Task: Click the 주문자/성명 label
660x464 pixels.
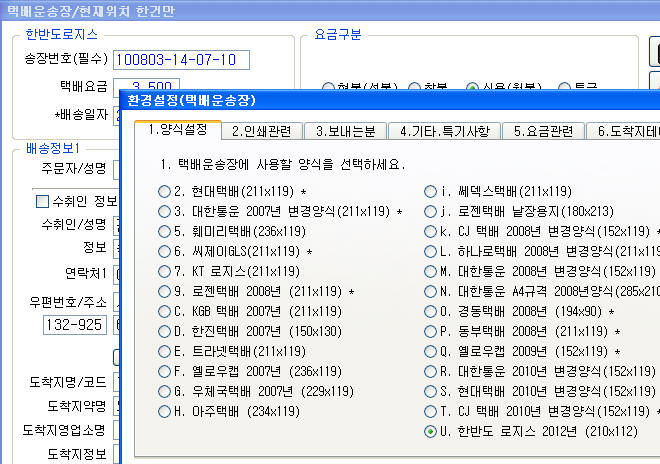Action: tap(74, 168)
